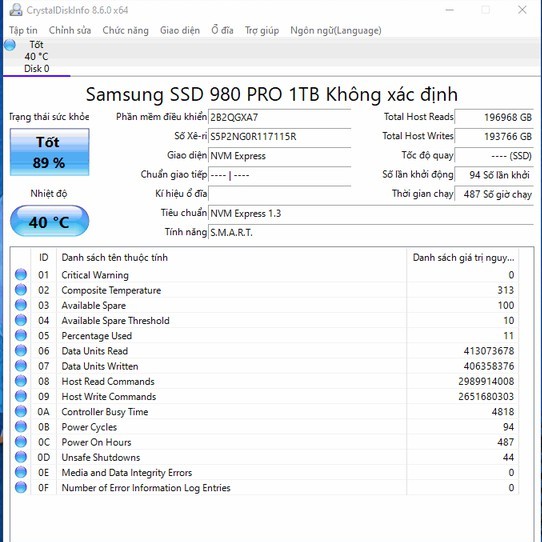Click the Controller Busy Time value 4818
The image size is (542, 542).
[x=503, y=412]
